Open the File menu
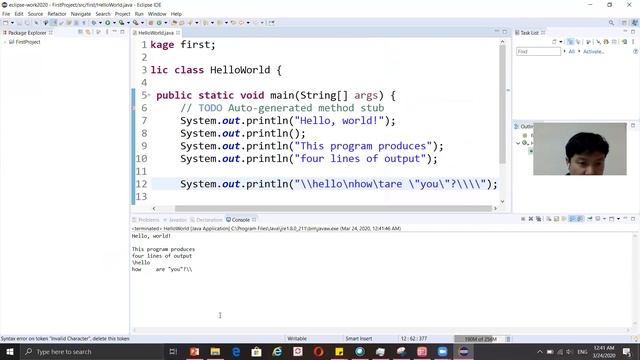Viewport: 640px width, 360px height. (x=6, y=14)
